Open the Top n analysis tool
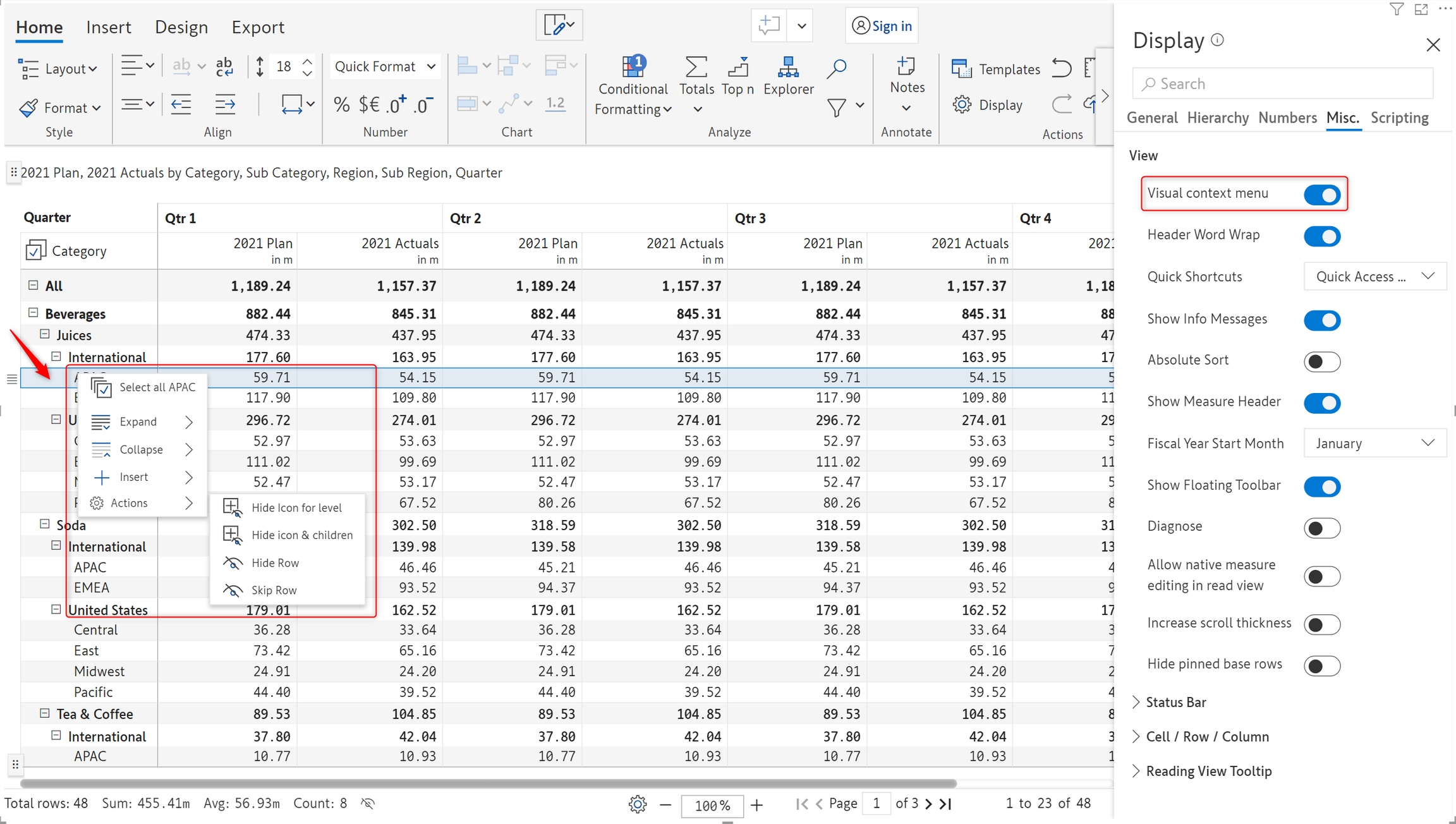This screenshot has height=824, width=1456. (x=737, y=68)
